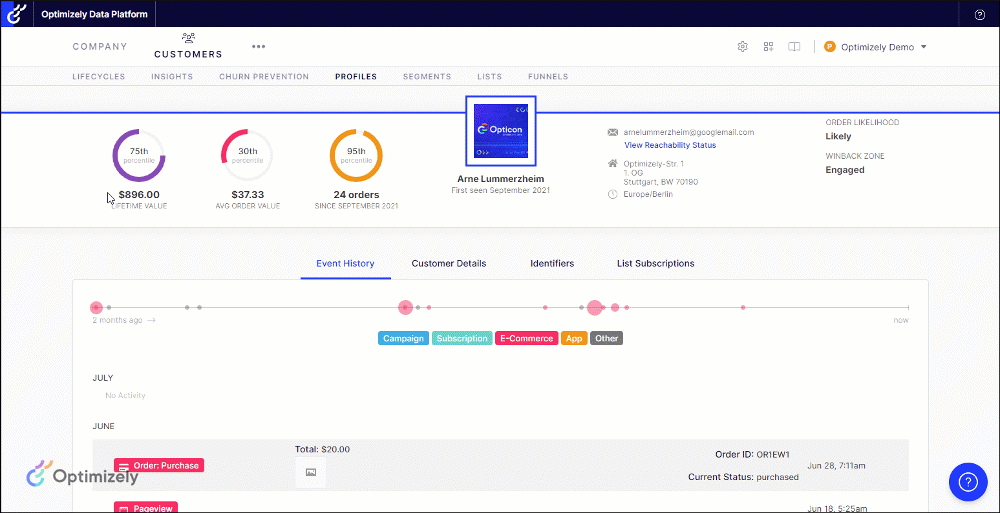Click the Optimizely Data Platform title
Image resolution: width=1000 pixels, height=513 pixels.
(x=94, y=14)
